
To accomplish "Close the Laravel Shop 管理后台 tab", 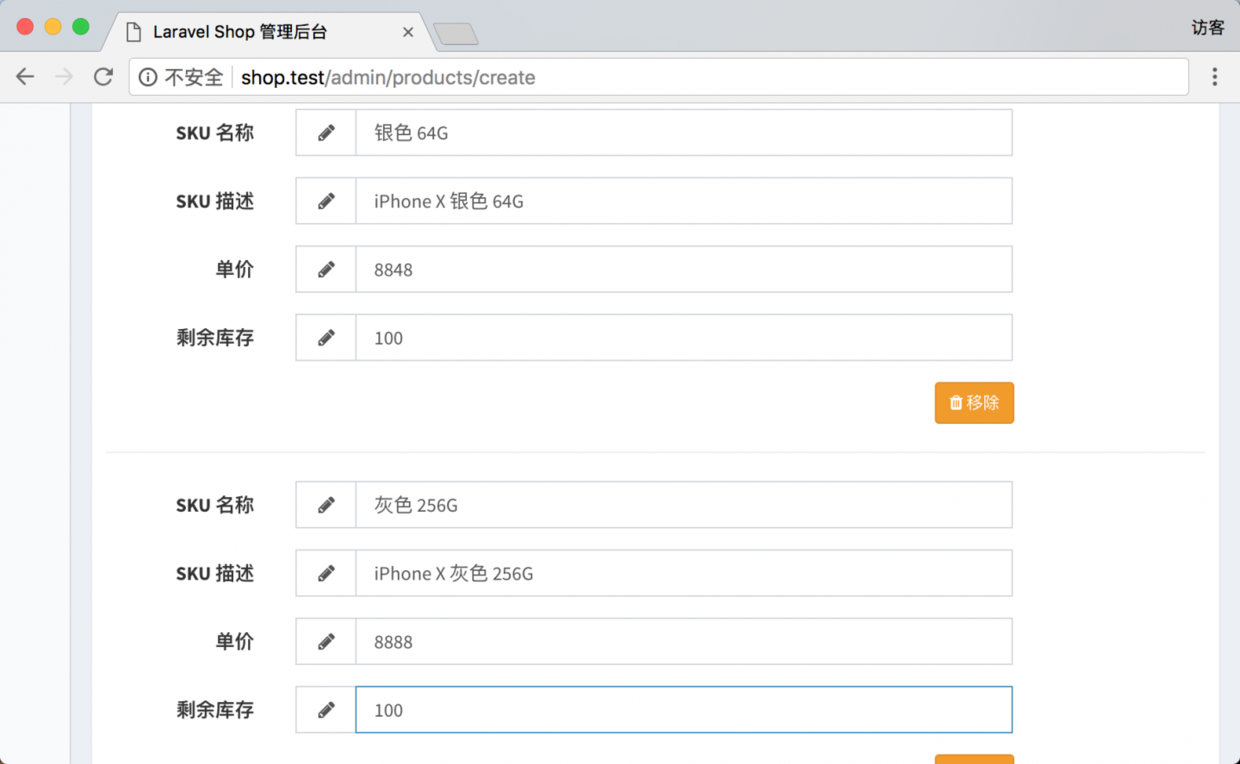I will (x=408, y=32).
